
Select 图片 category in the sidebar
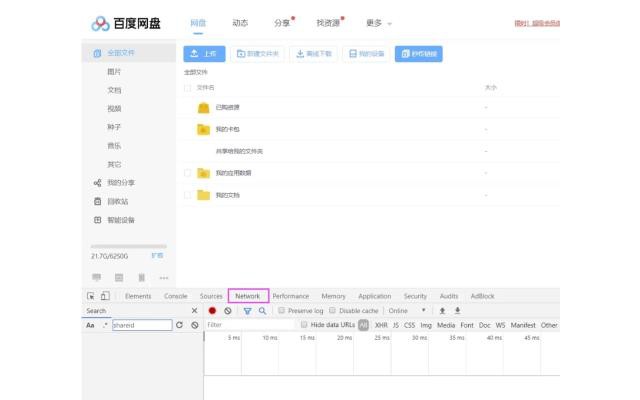coord(114,71)
